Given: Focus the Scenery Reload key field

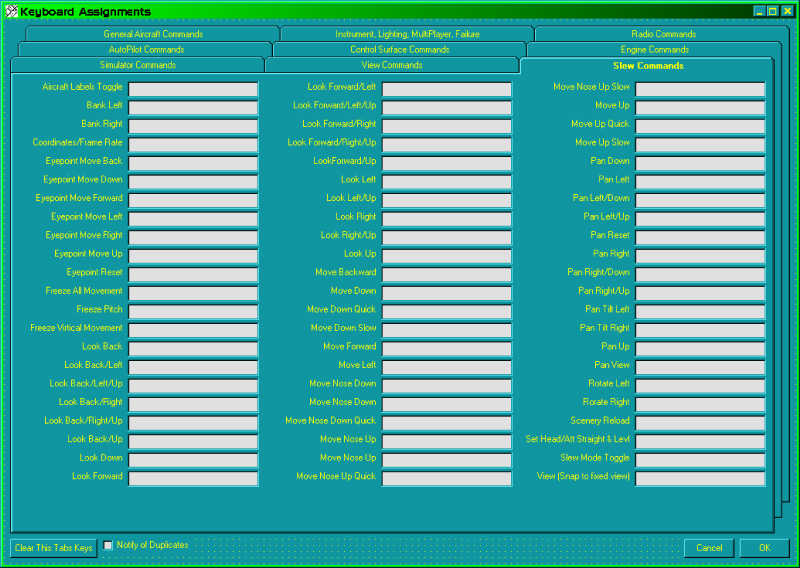Looking at the screenshot, I should click(700, 423).
